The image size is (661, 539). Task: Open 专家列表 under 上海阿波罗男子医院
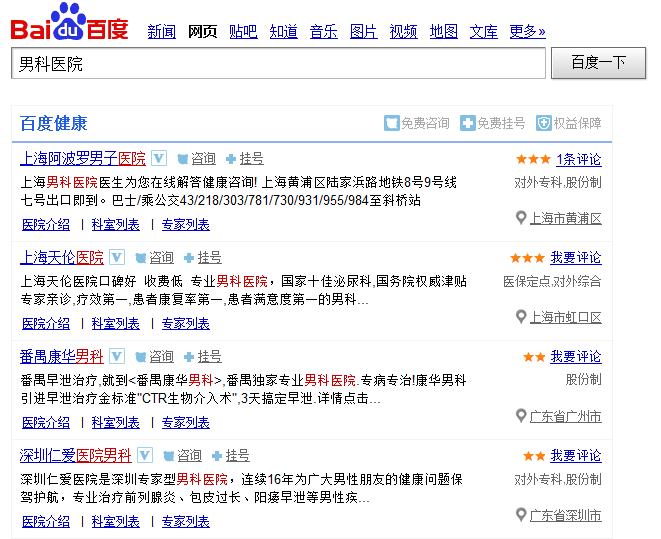click(185, 225)
